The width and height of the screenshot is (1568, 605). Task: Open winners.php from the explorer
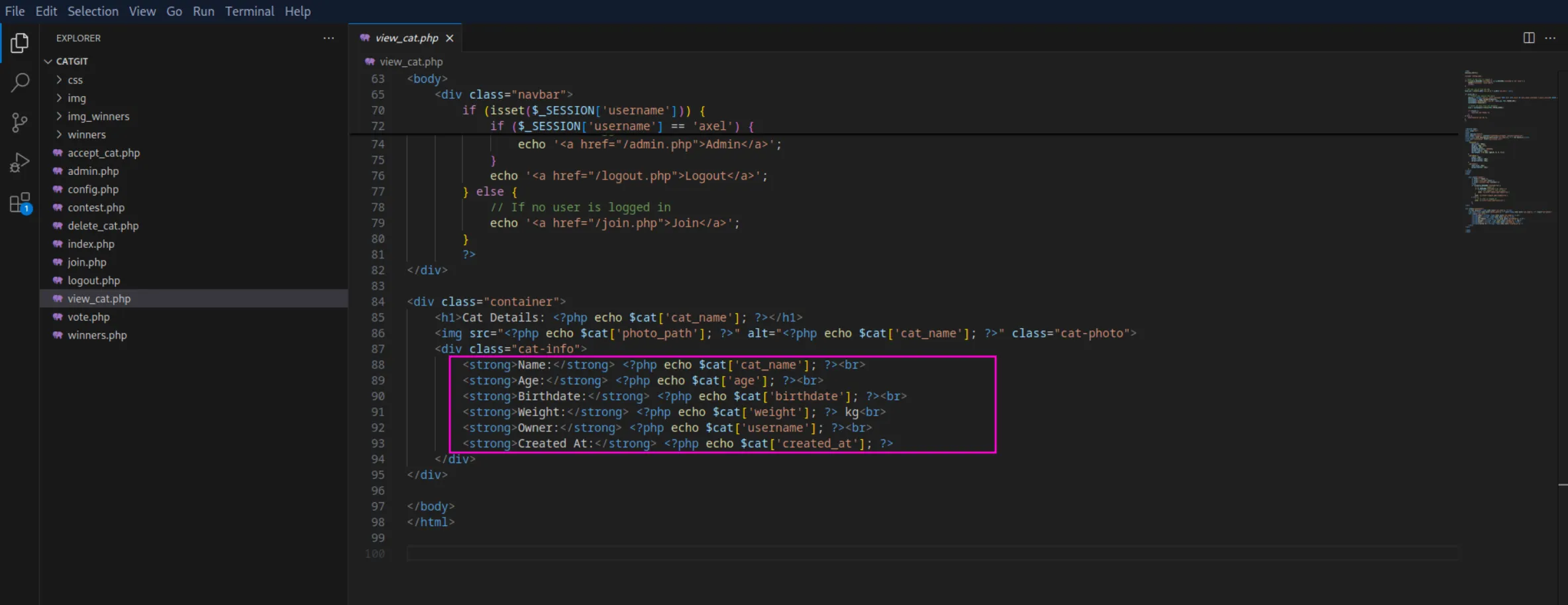[97, 335]
